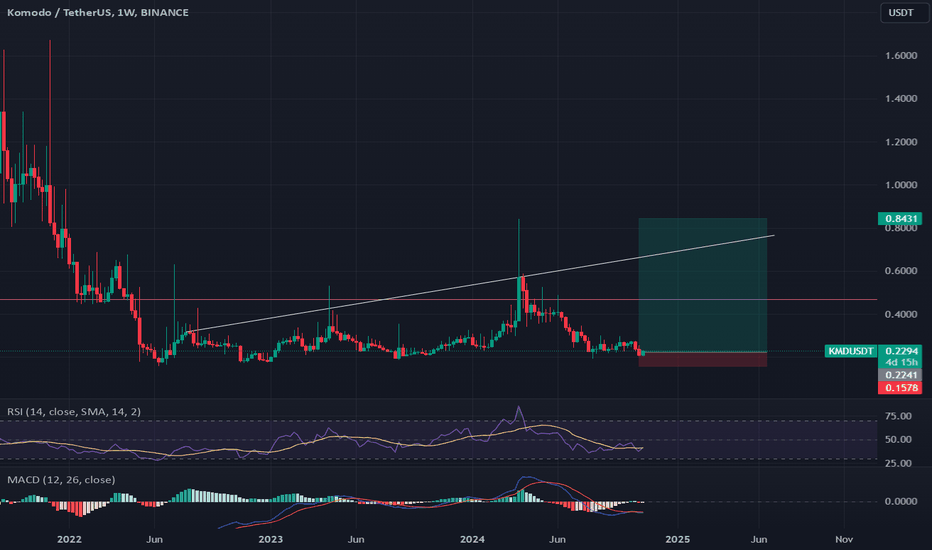Image resolution: width=932 pixels, height=550 pixels.
Task: Click the 1.2000 price axis label
Action: pyautogui.click(x=901, y=142)
